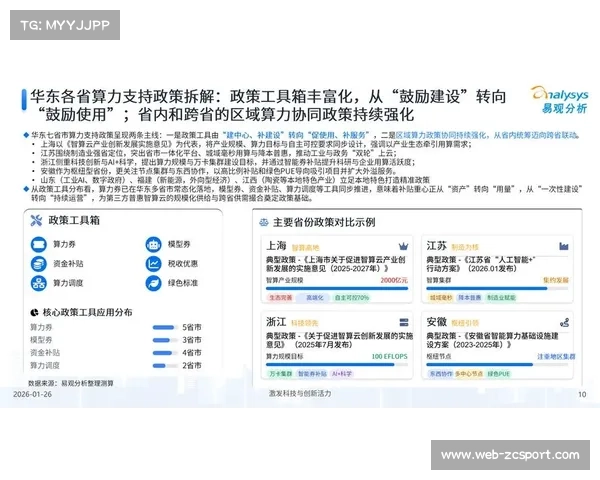Click the 智算产业规模 progress bar in 上海 card
Screen dimensions: 600x480
(337, 288)
